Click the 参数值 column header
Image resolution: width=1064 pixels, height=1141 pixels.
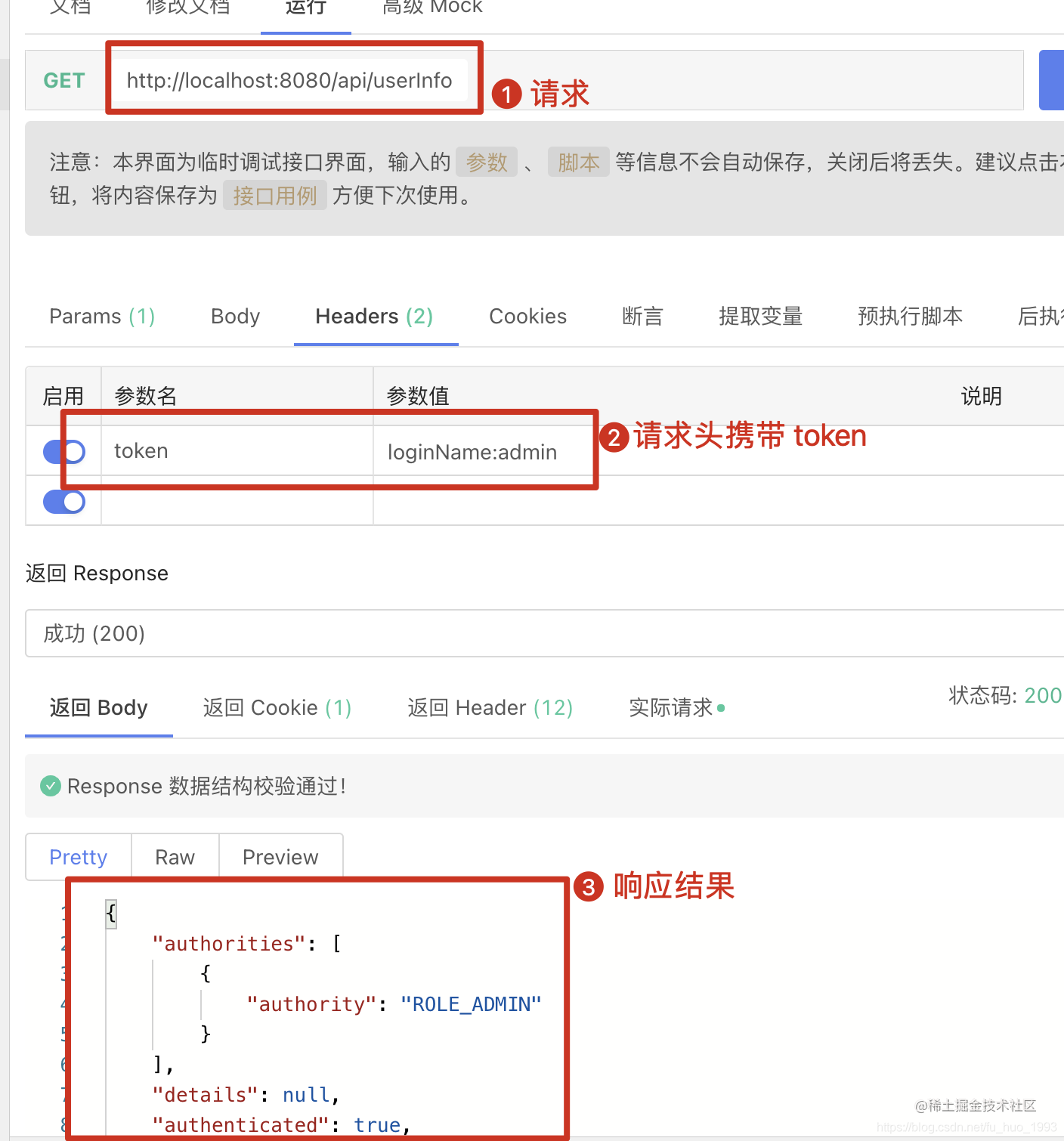tap(418, 396)
